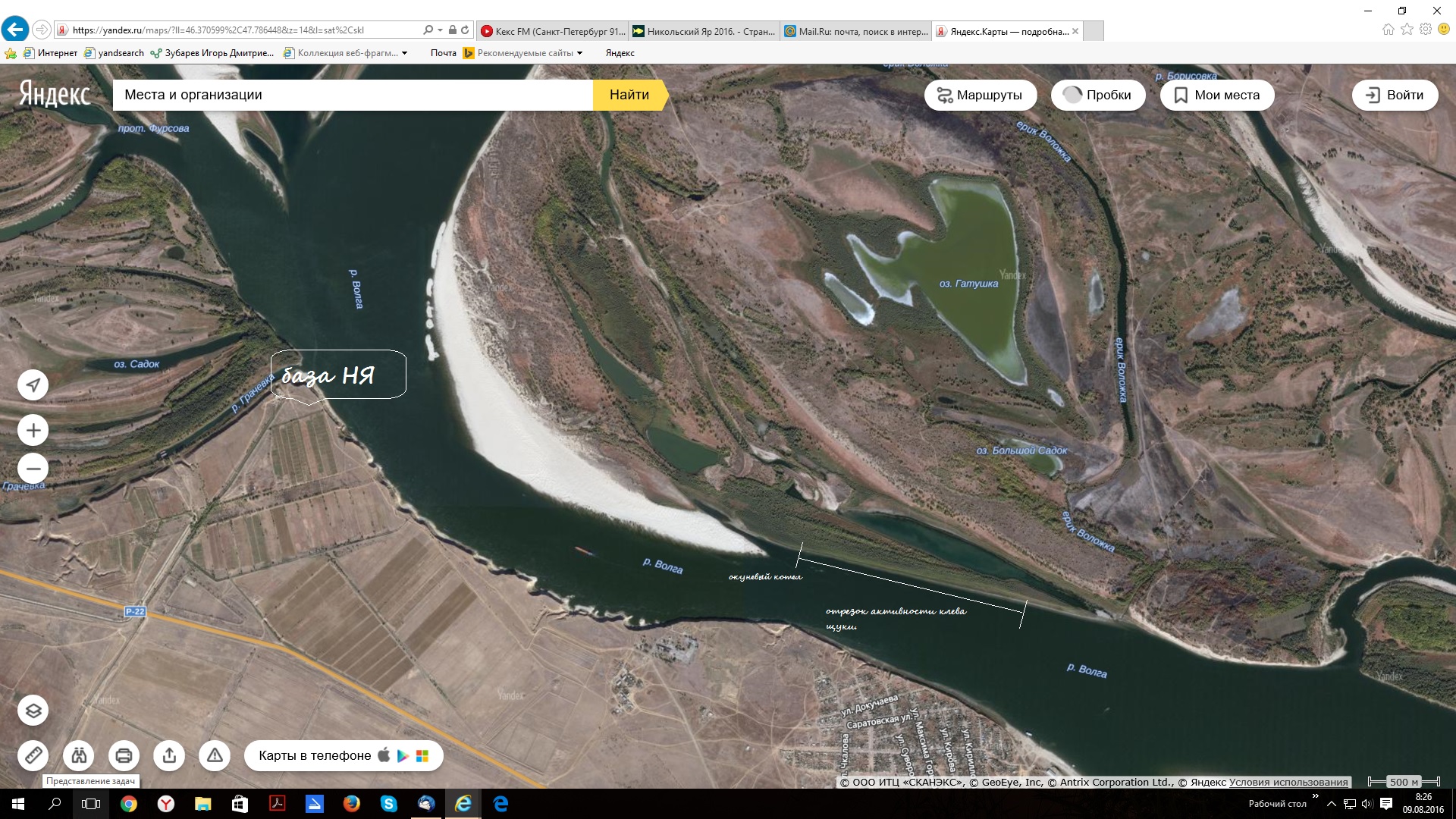Open Google Chrome from the taskbar
The width and height of the screenshot is (1456, 819).
click(x=129, y=804)
